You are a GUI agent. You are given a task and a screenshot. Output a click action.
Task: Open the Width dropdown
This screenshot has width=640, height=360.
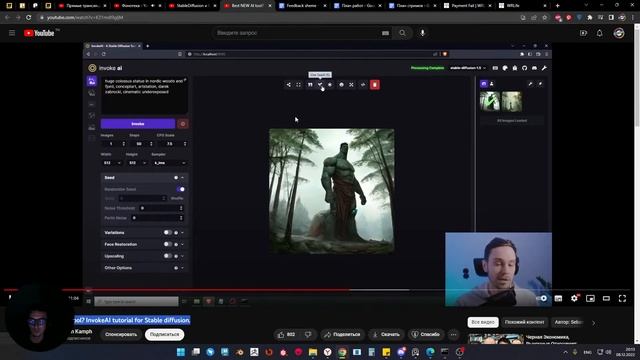[x=112, y=163]
